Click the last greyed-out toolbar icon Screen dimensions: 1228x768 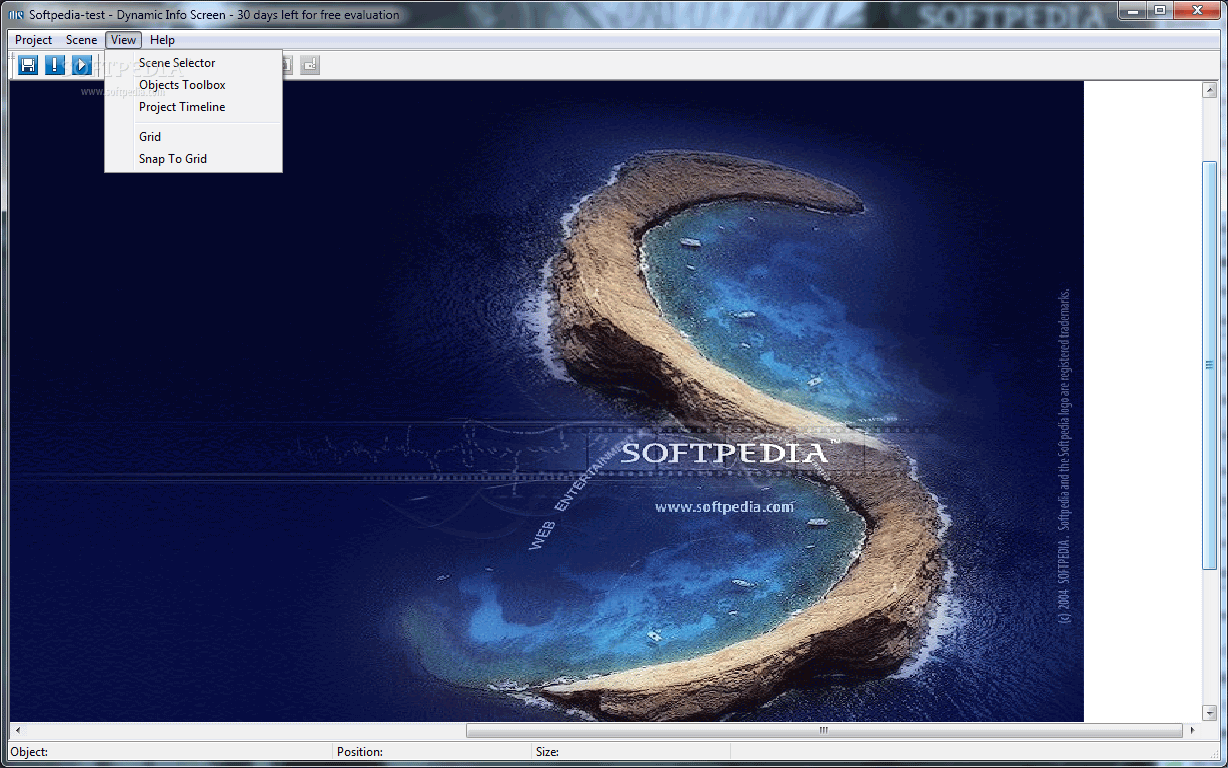point(310,65)
